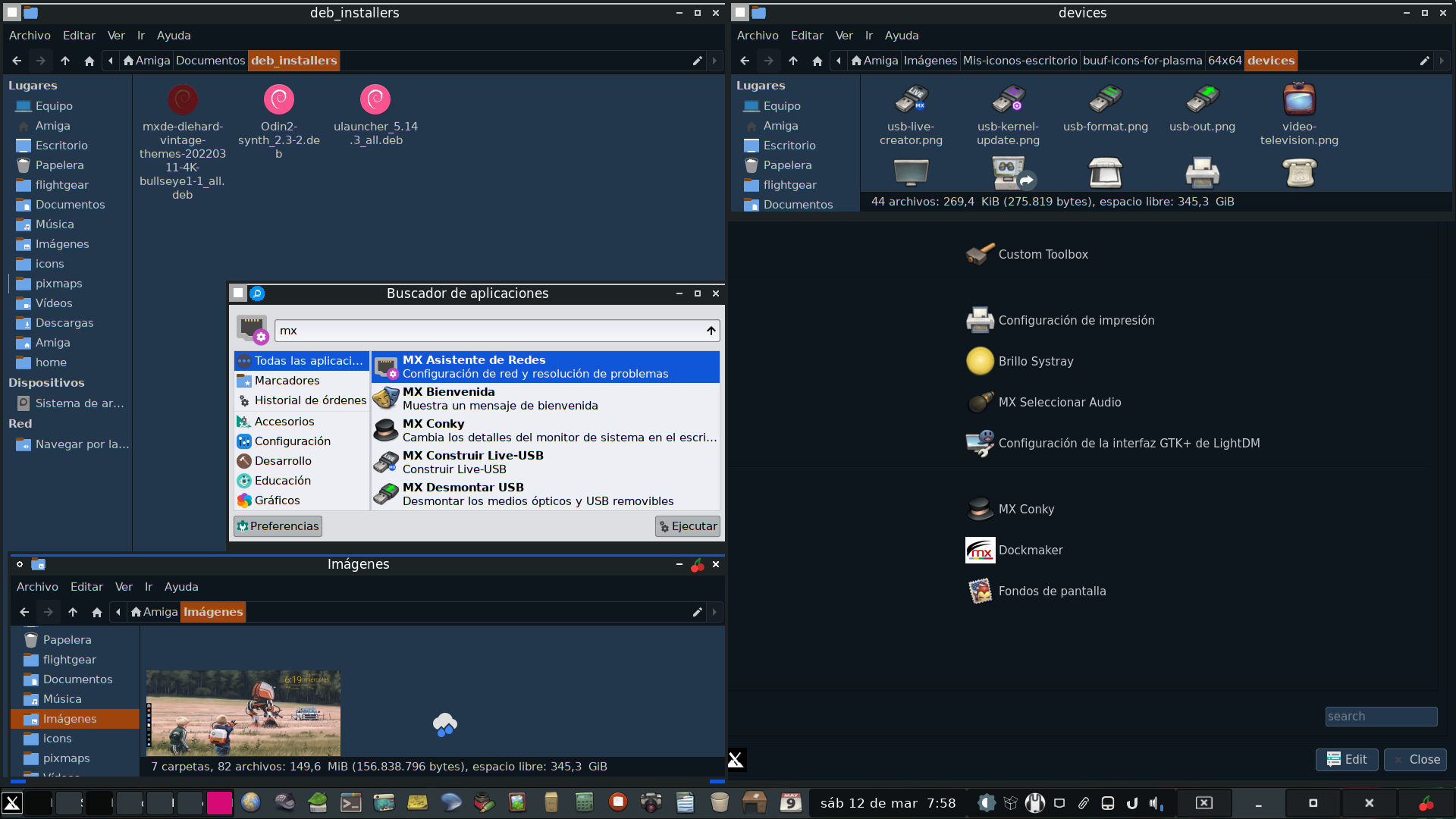Select usb-live-creator.png in devices window
The image size is (1456, 819).
911,115
